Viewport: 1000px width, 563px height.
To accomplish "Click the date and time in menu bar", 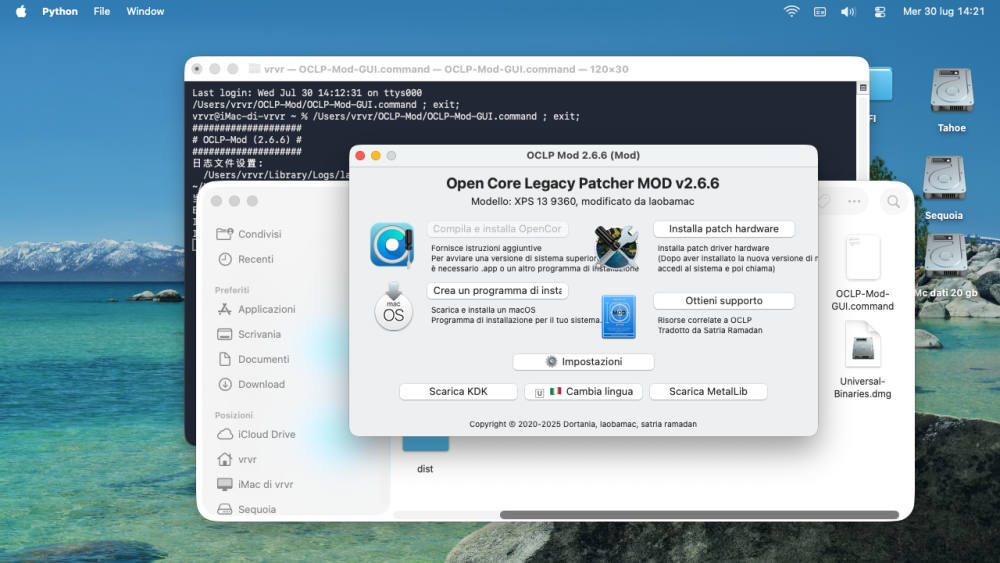I will (943, 11).
